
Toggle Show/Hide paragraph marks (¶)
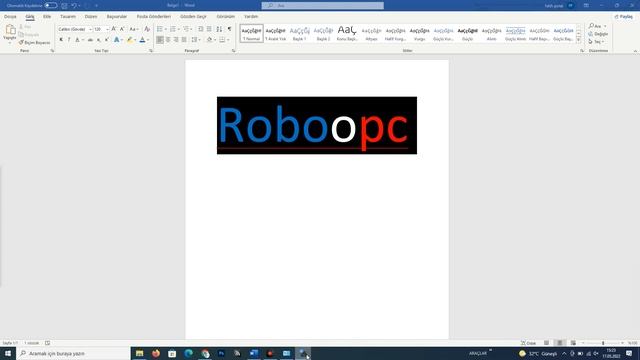coord(229,29)
